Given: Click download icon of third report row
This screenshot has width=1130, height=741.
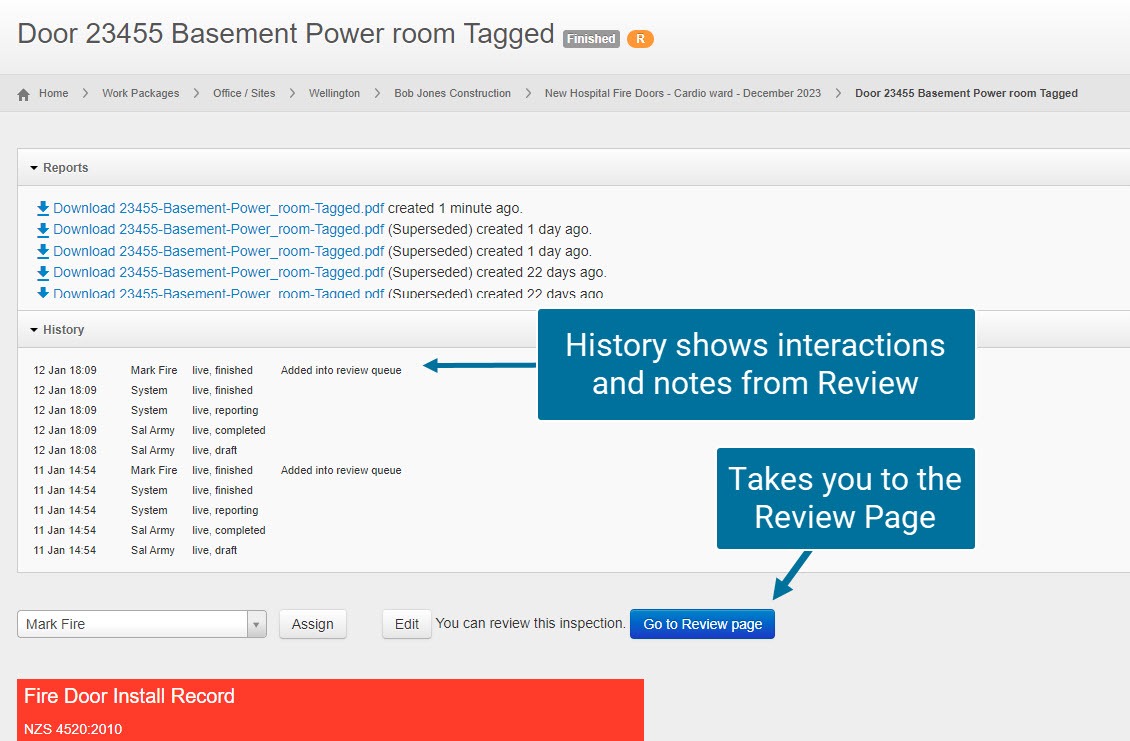Looking at the screenshot, I should pyautogui.click(x=43, y=251).
